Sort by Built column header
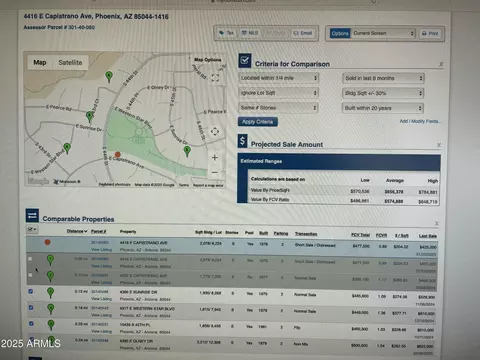Viewport: 480px width, 360px height. [x=264, y=233]
